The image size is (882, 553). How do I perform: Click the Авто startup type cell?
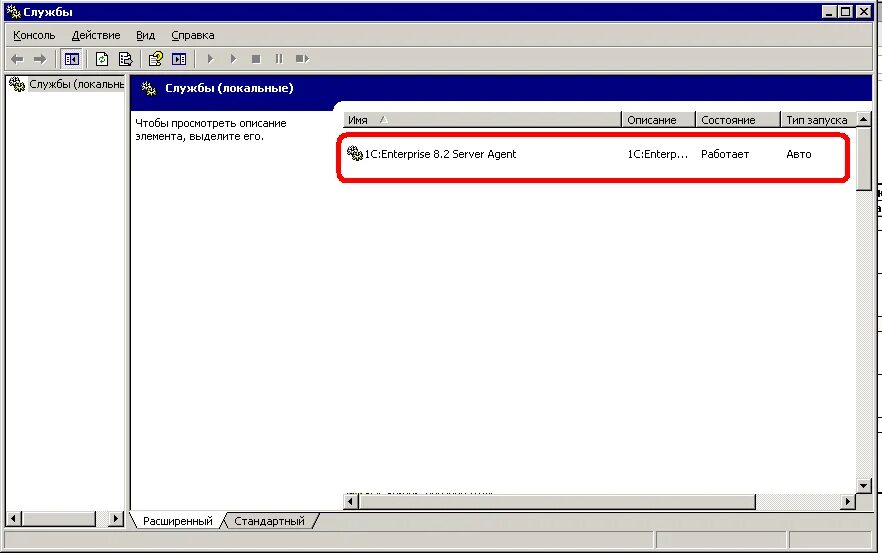coord(799,154)
